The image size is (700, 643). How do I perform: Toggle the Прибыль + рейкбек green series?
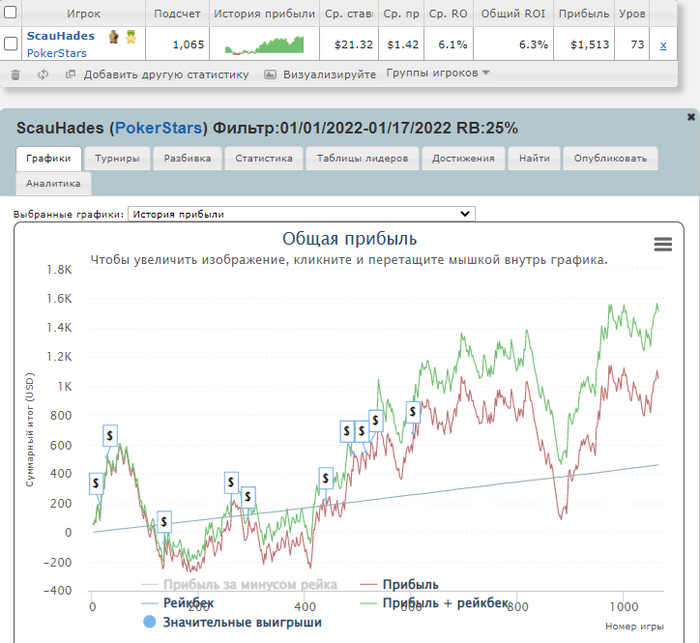(434, 603)
